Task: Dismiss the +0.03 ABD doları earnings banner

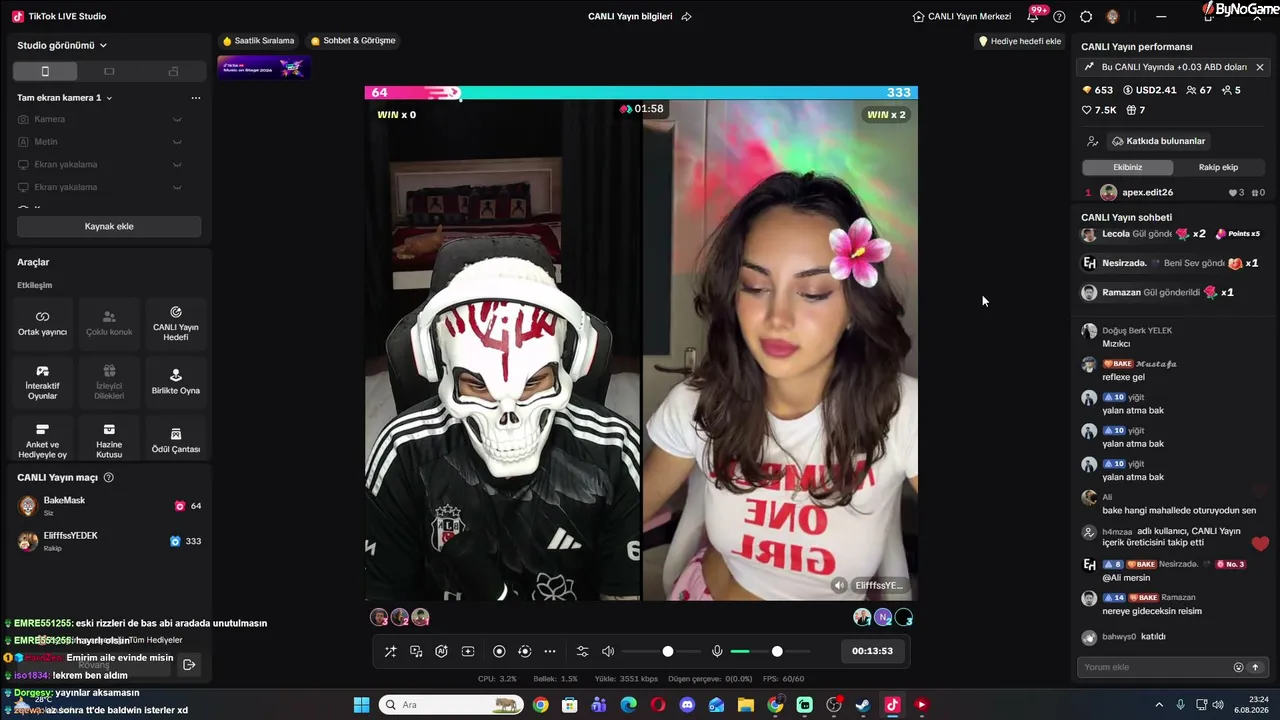Action: 1260,67
